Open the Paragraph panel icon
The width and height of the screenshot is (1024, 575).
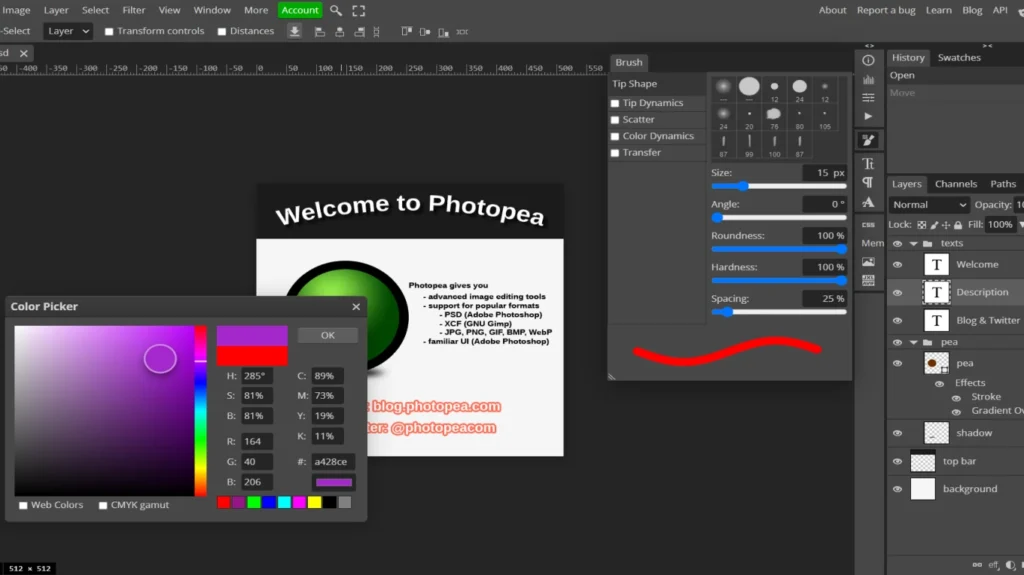[x=868, y=182]
